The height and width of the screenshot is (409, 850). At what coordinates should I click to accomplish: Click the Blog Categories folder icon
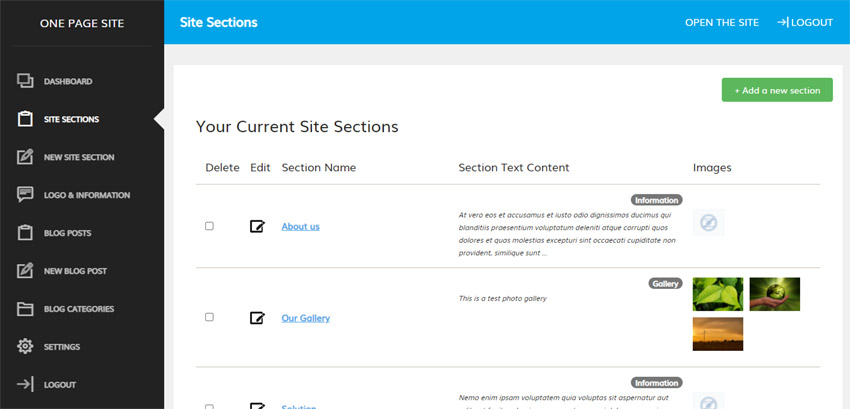26,309
